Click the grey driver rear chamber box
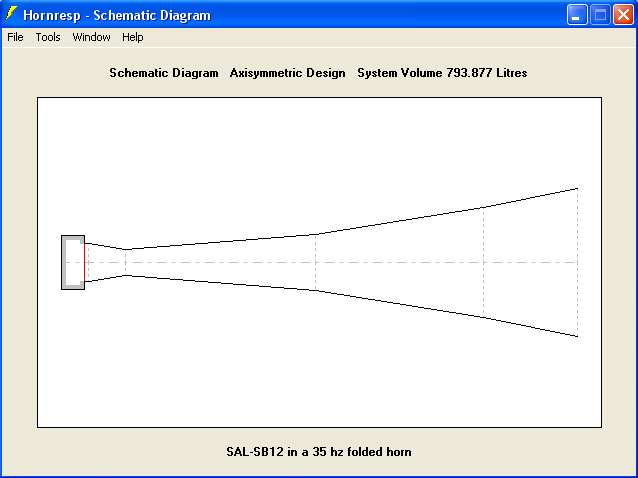638x478 pixels. click(72, 262)
